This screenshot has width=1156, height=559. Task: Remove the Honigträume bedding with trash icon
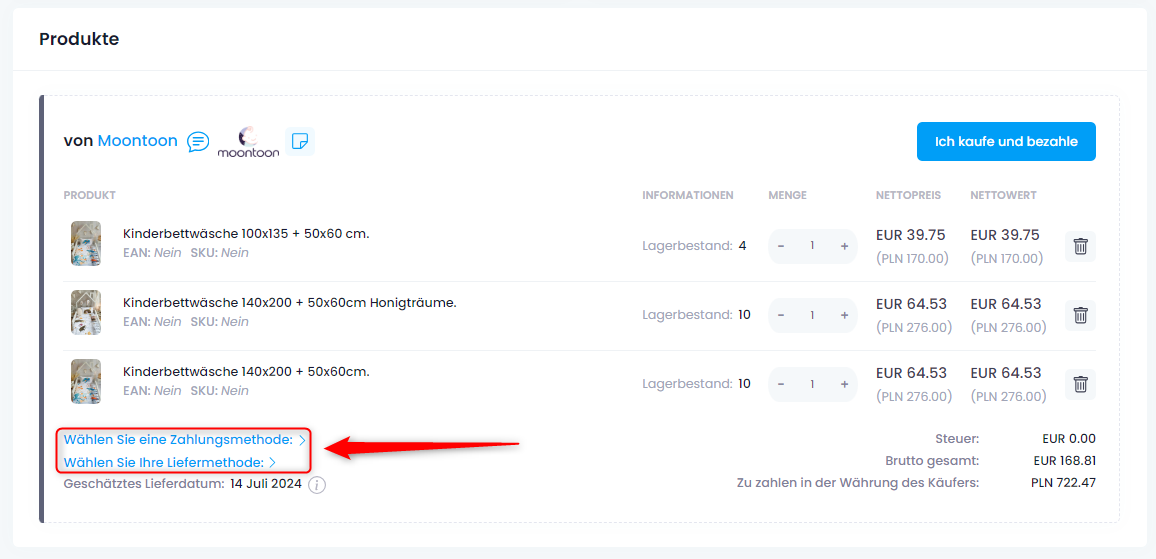[x=1080, y=316]
